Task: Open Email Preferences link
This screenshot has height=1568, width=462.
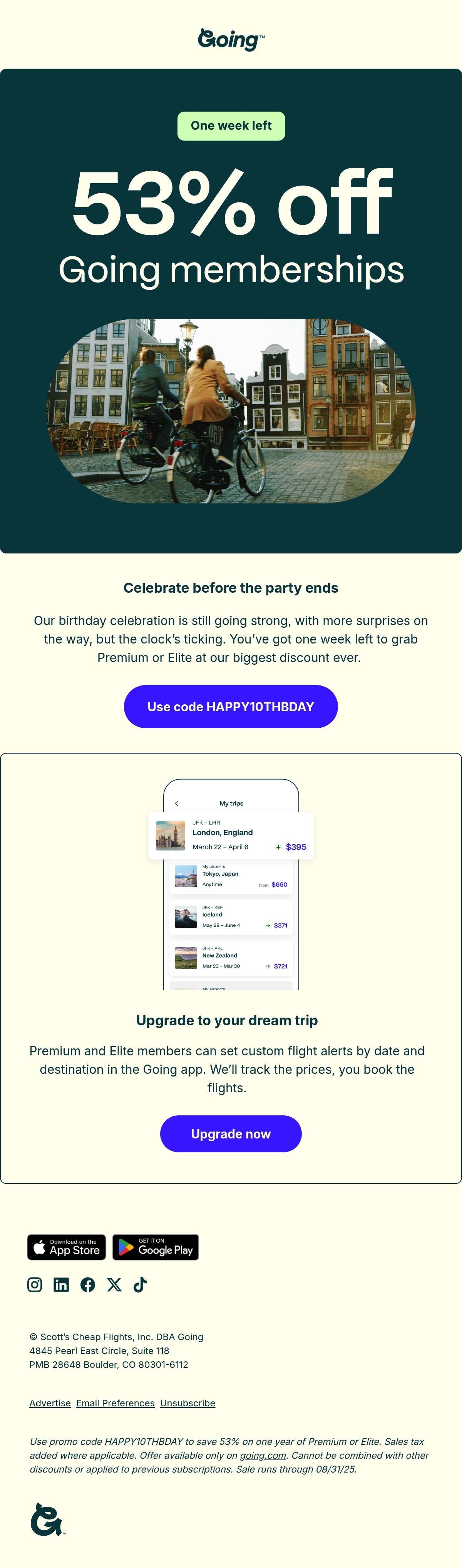Action: click(115, 1403)
